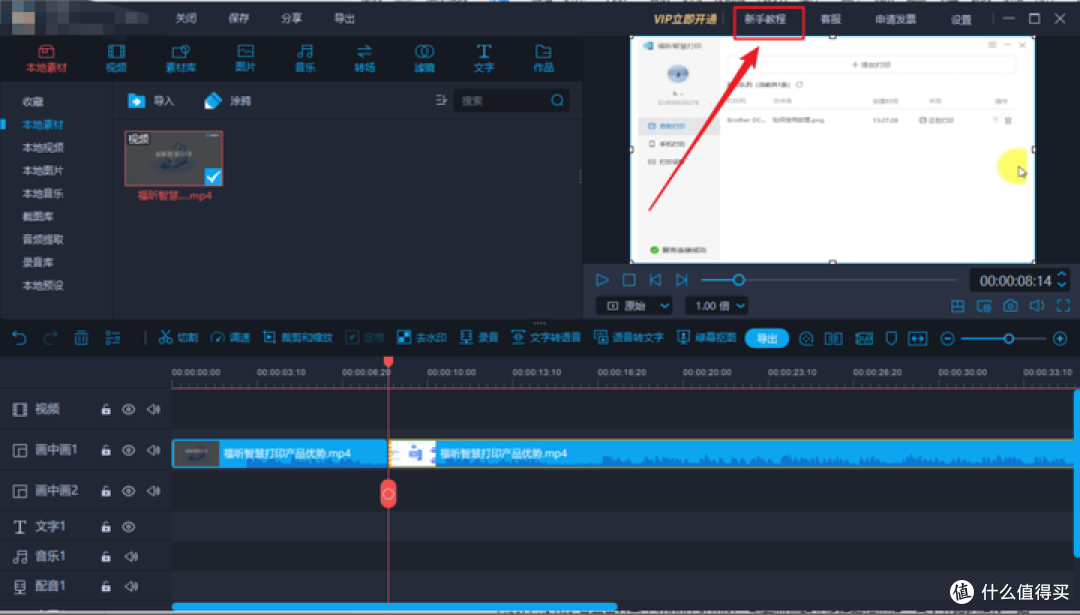
Task: Click the zoom-out minus icon on timeline
Action: 948,339
